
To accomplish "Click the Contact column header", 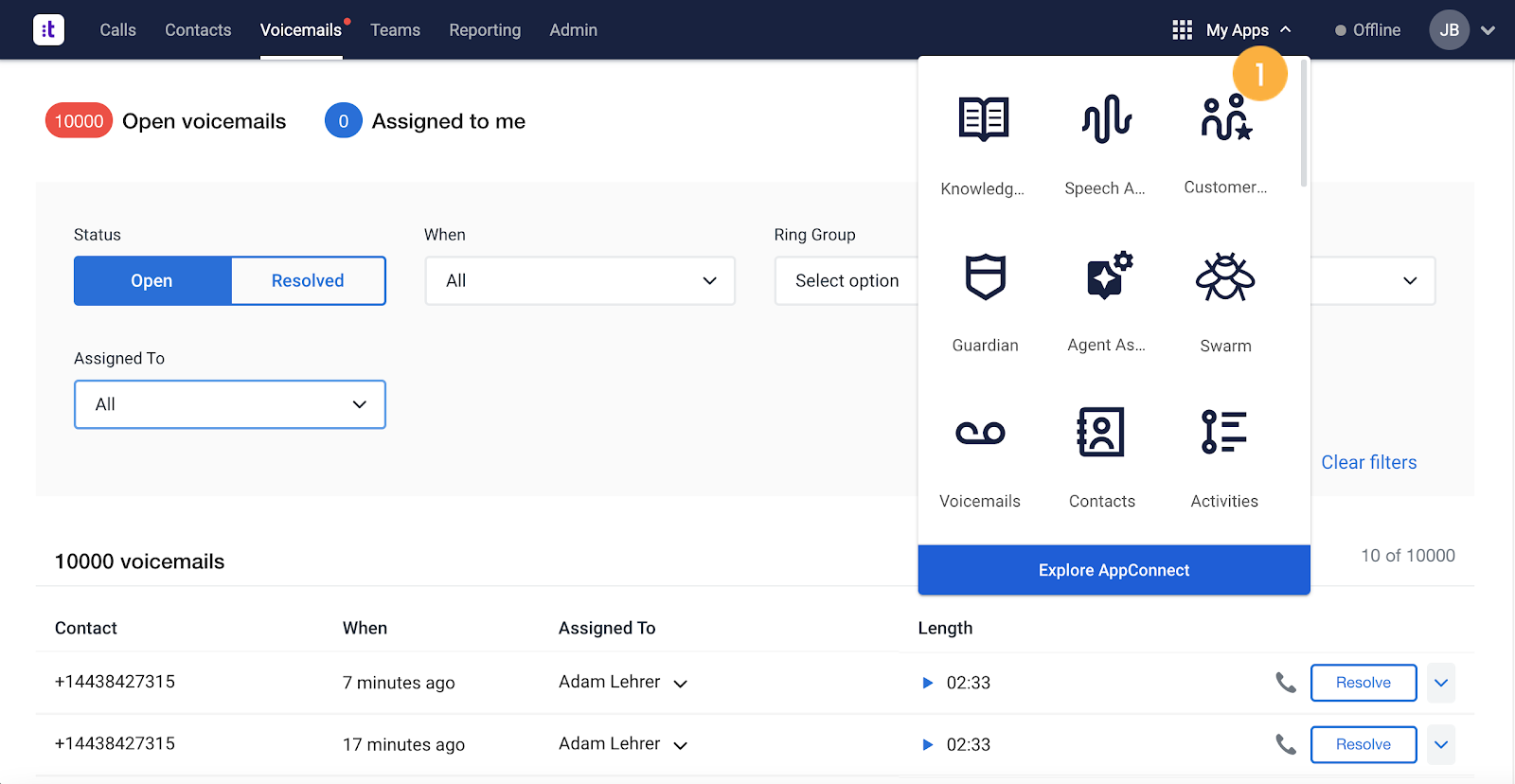I will click(86, 628).
